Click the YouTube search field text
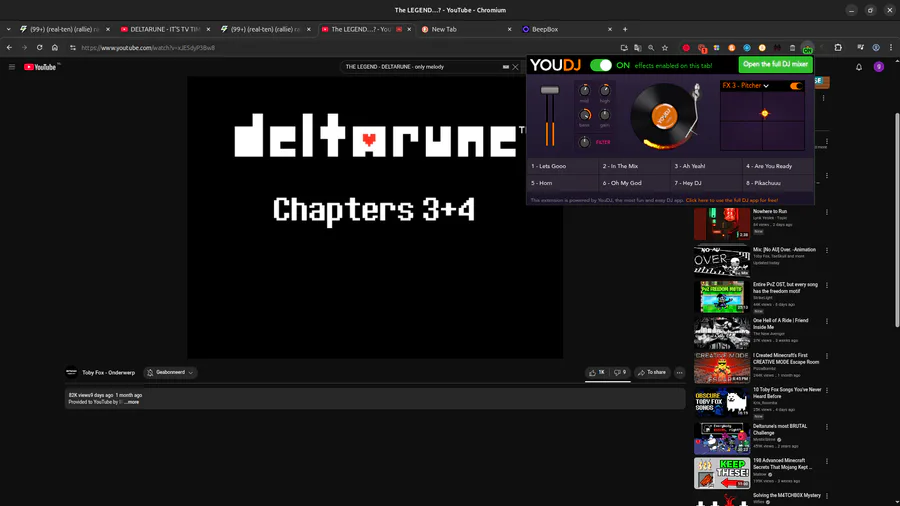The image size is (900, 506). pyautogui.click(x=394, y=67)
